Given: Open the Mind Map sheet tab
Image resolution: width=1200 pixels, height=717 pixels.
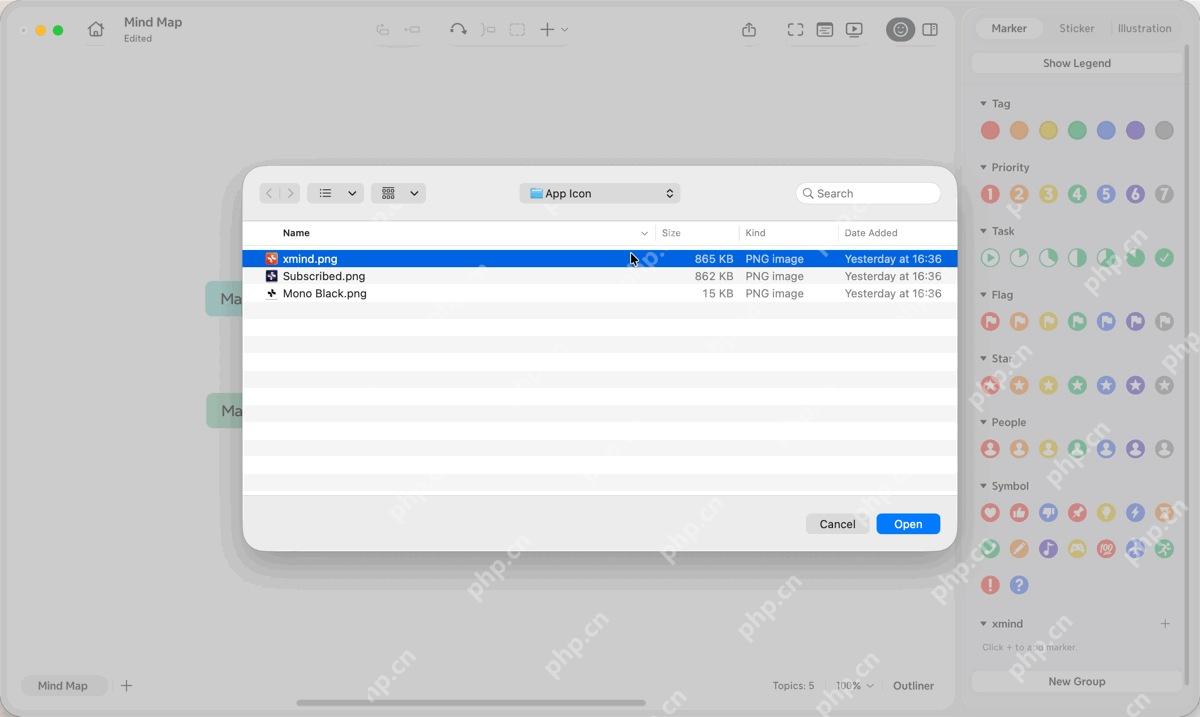Looking at the screenshot, I should coord(63,686).
